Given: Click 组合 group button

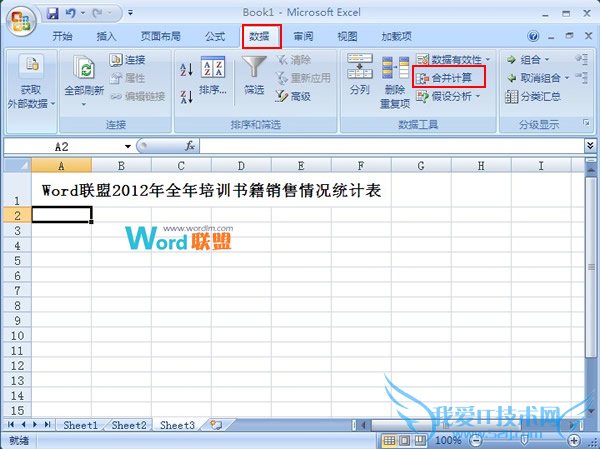Looking at the screenshot, I should [x=523, y=60].
